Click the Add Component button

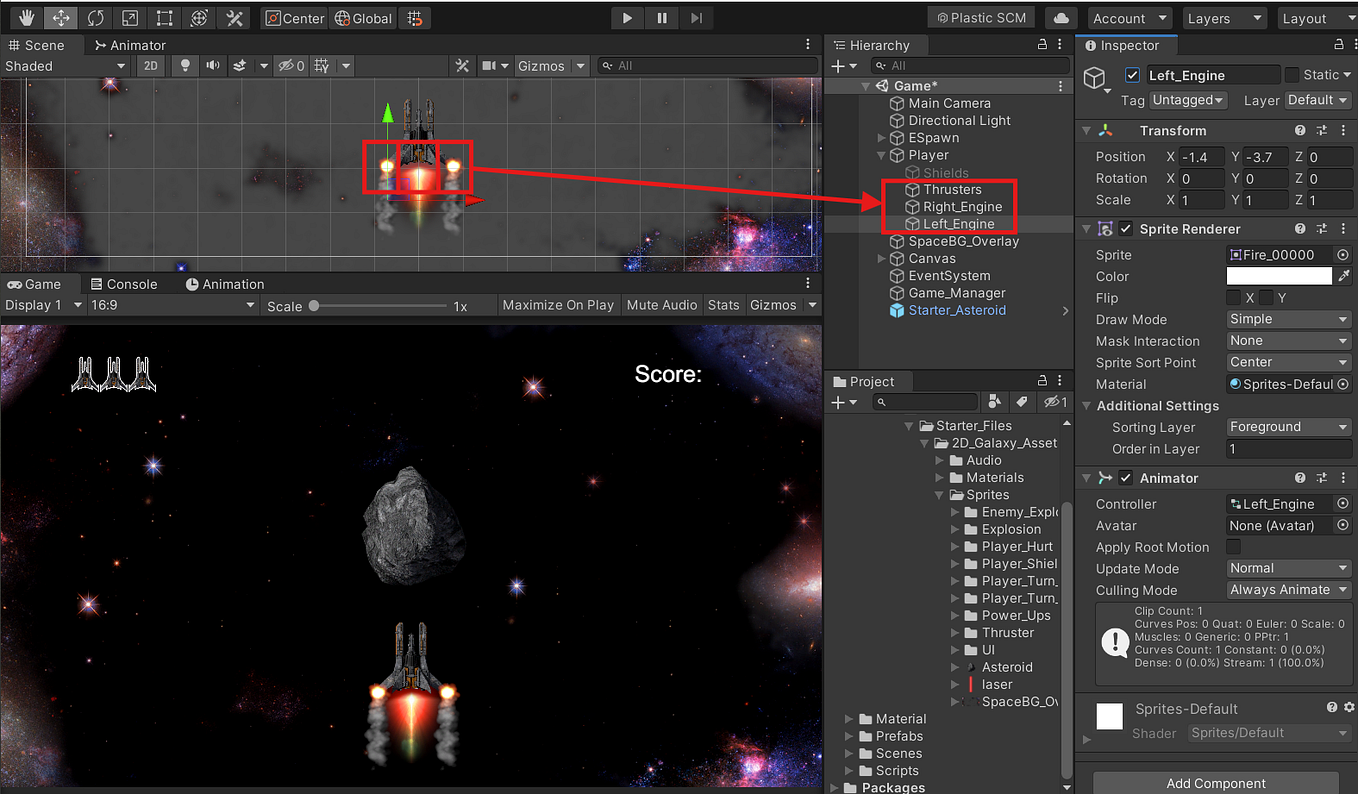(1214, 783)
